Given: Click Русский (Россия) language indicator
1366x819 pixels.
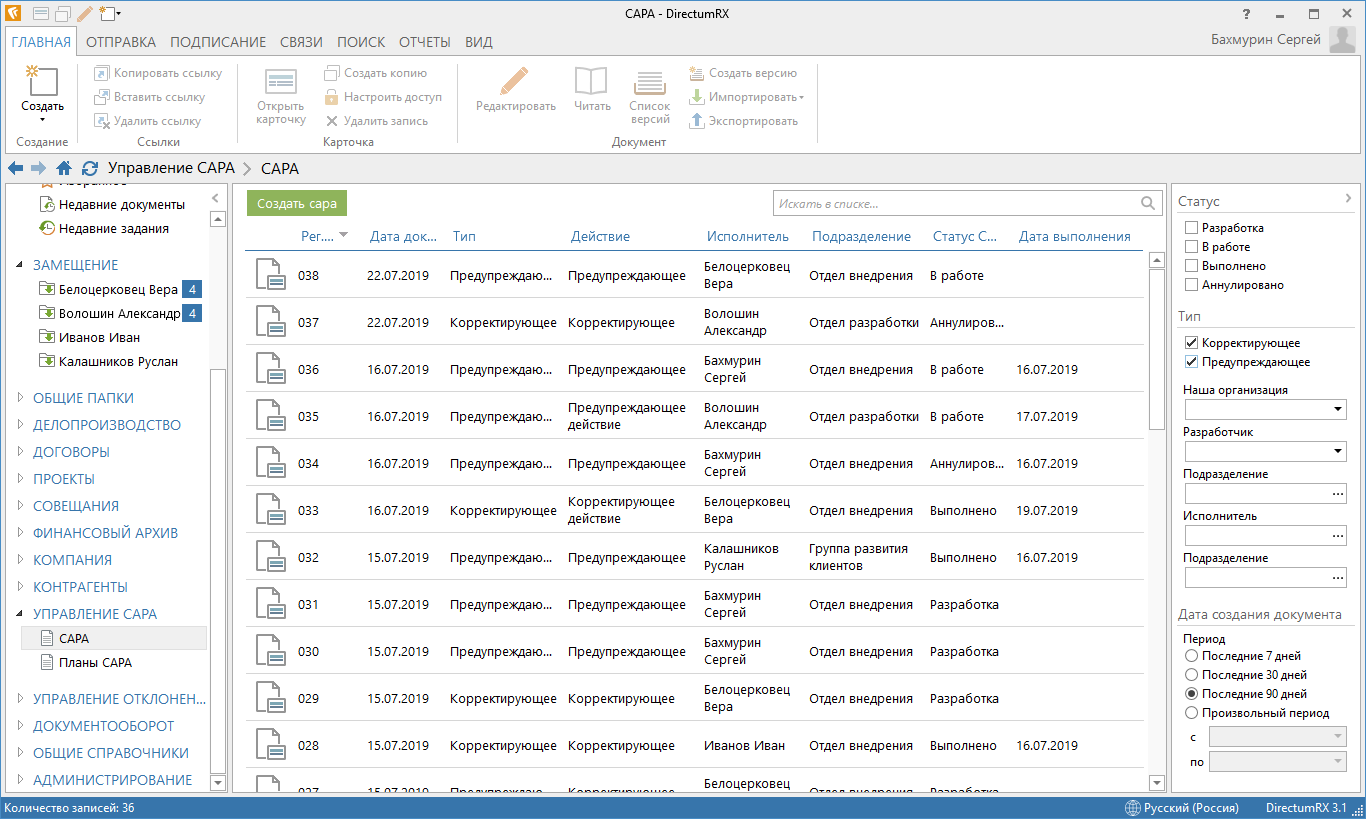Looking at the screenshot, I should click(x=1181, y=808).
